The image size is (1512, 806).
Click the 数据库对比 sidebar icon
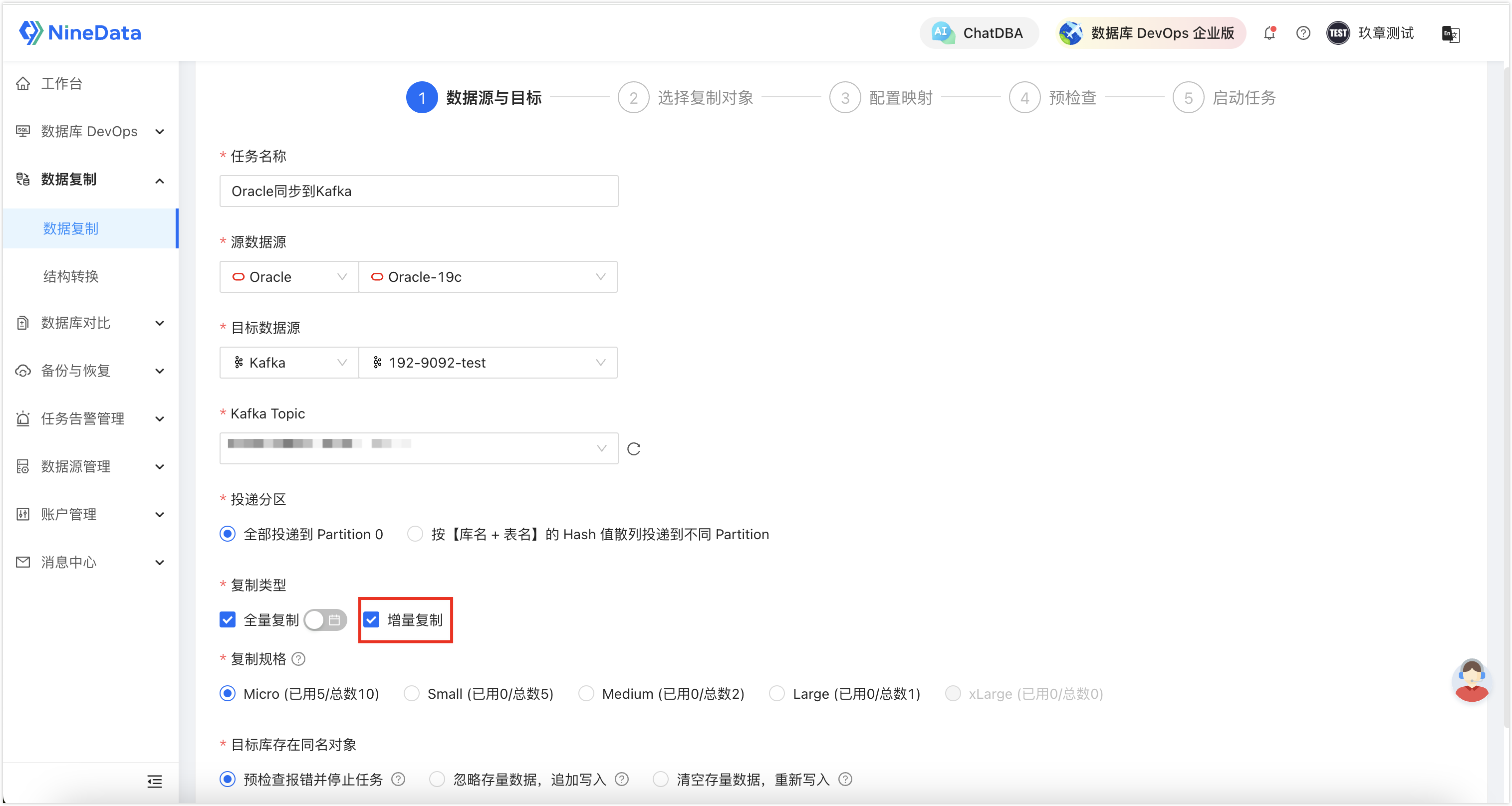tap(23, 323)
